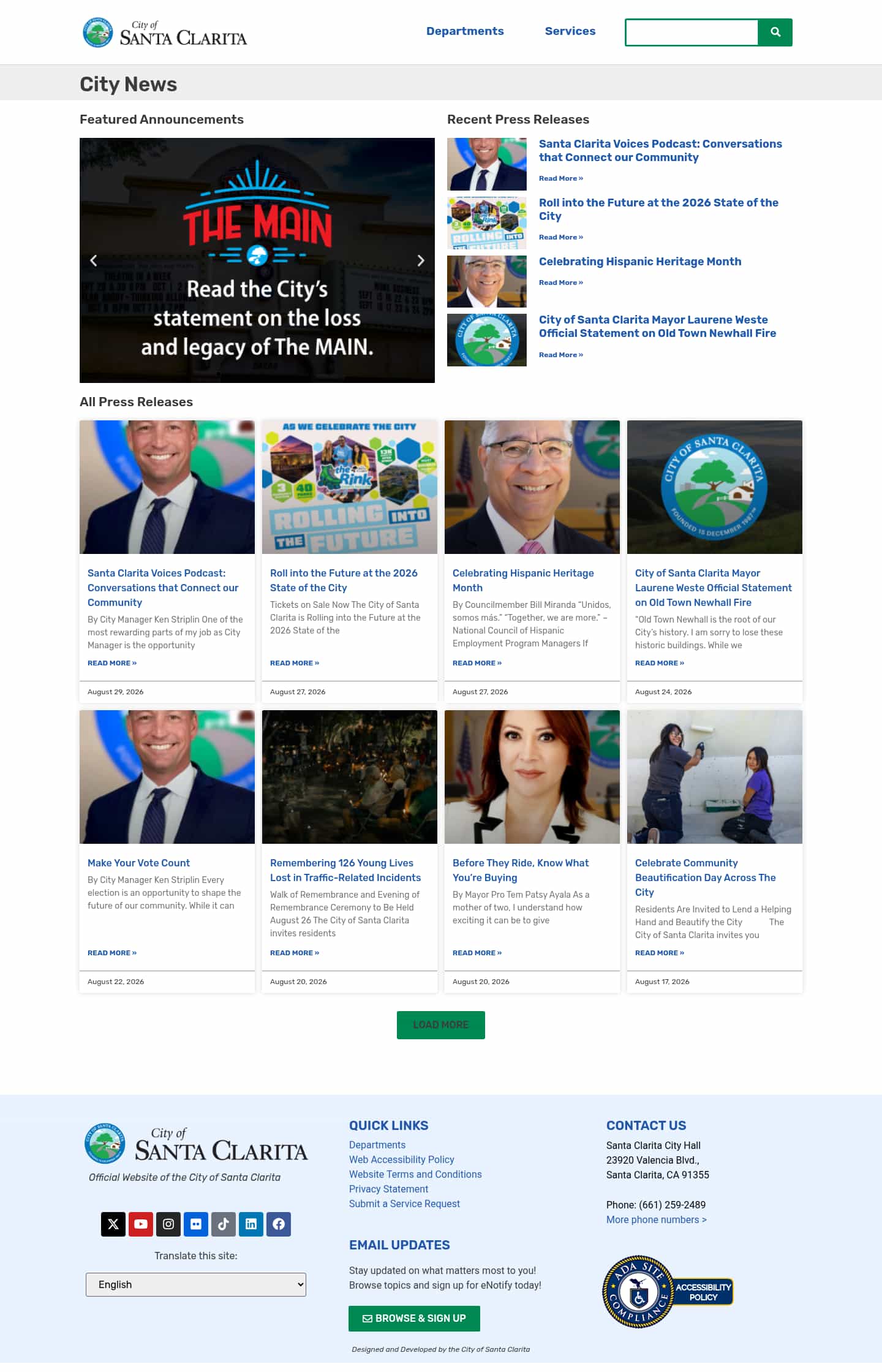This screenshot has width=882, height=1372.
Task: Open Departments in footer Quick Links
Action: (377, 1145)
